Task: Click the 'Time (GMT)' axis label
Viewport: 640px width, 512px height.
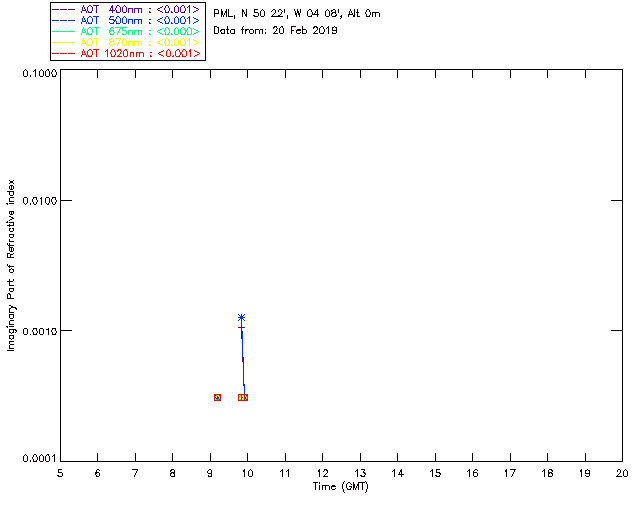Action: tap(341, 487)
